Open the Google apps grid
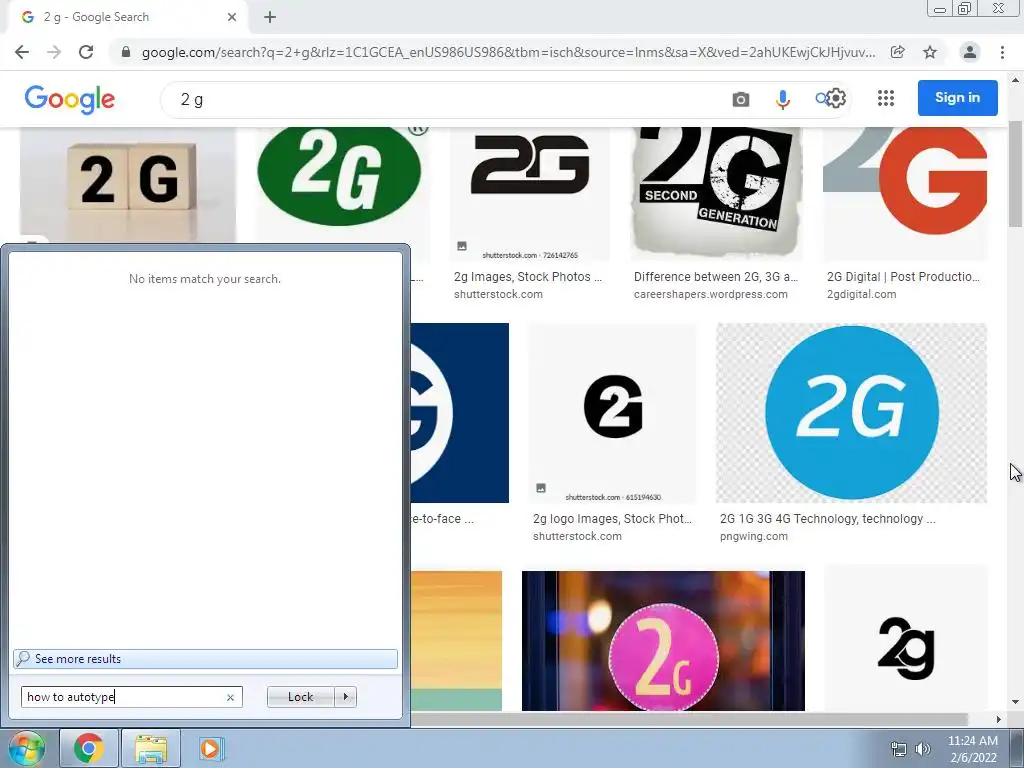This screenshot has height=768, width=1024. click(886, 98)
